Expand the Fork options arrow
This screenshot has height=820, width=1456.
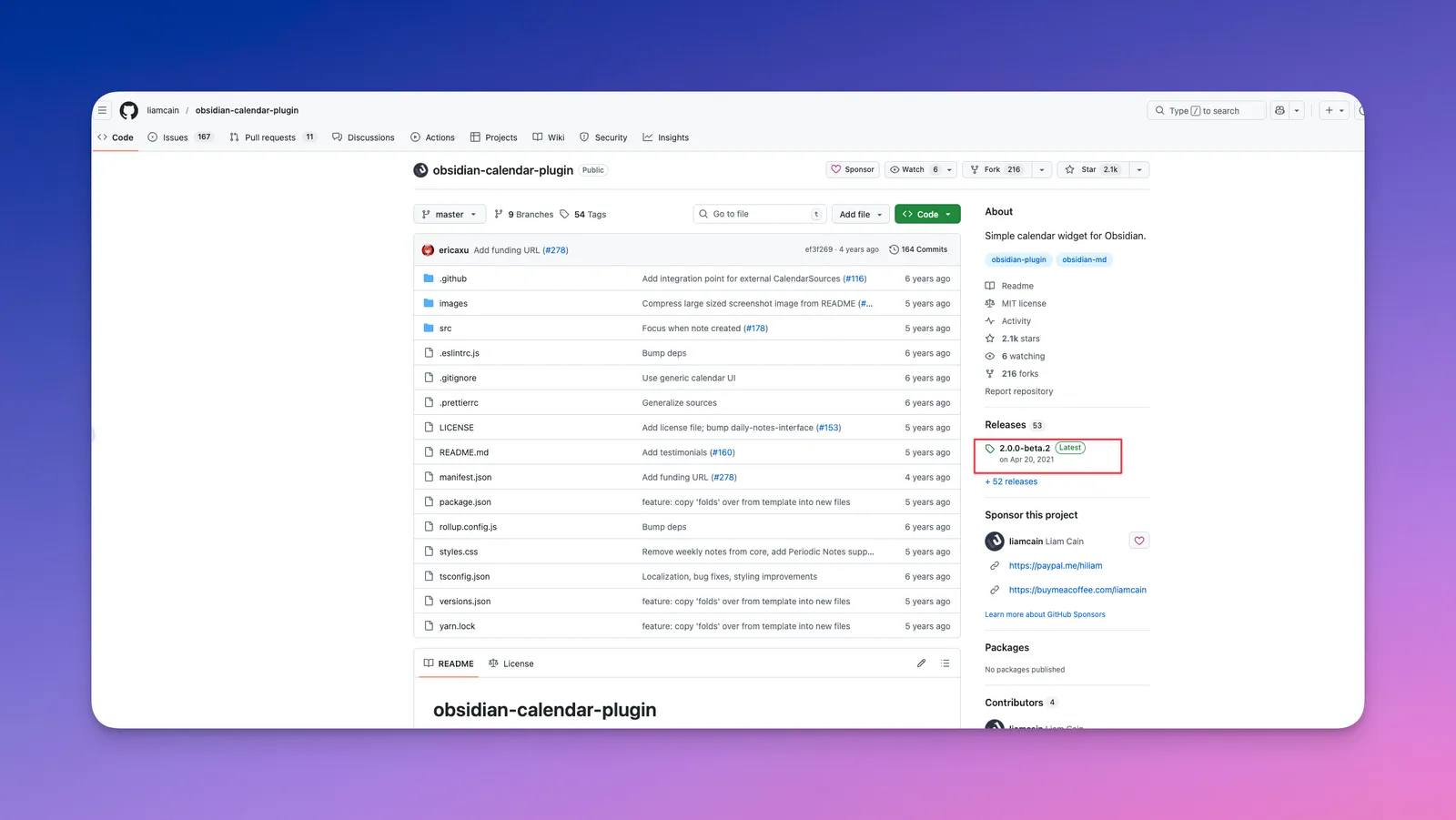pos(1041,170)
